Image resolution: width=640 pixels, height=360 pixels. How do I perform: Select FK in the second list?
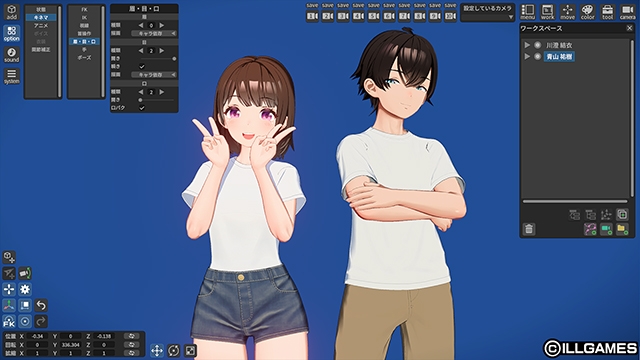click(x=84, y=9)
